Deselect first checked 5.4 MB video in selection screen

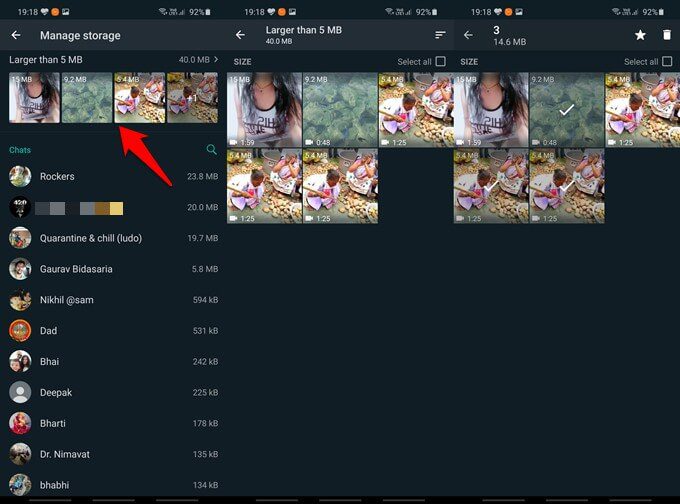click(x=491, y=186)
